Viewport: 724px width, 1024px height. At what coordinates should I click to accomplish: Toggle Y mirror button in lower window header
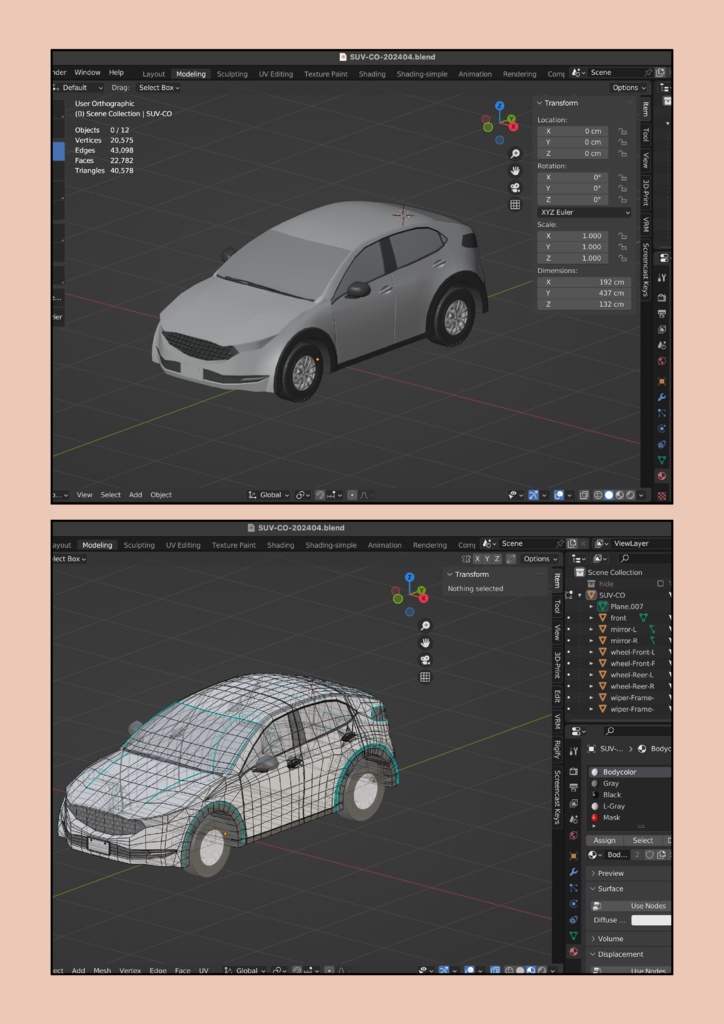tap(487, 559)
